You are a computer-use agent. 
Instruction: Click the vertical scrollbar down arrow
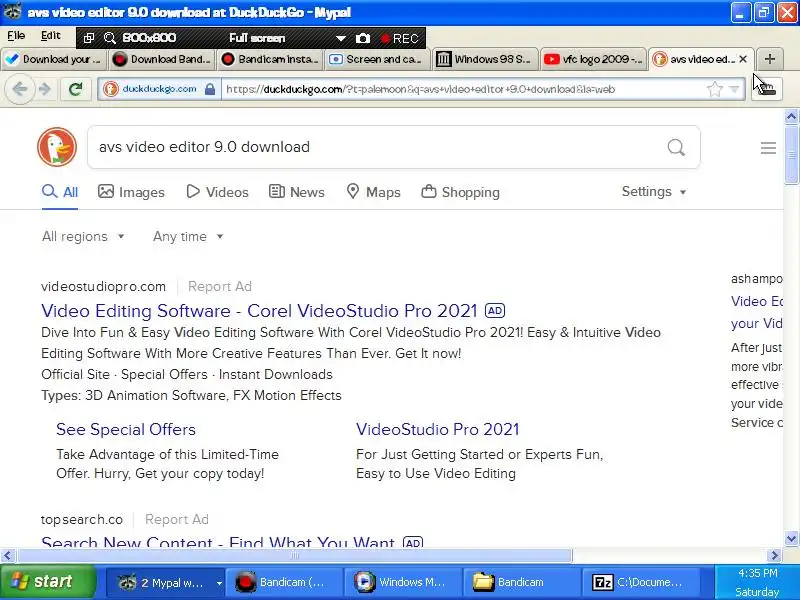coord(791,538)
